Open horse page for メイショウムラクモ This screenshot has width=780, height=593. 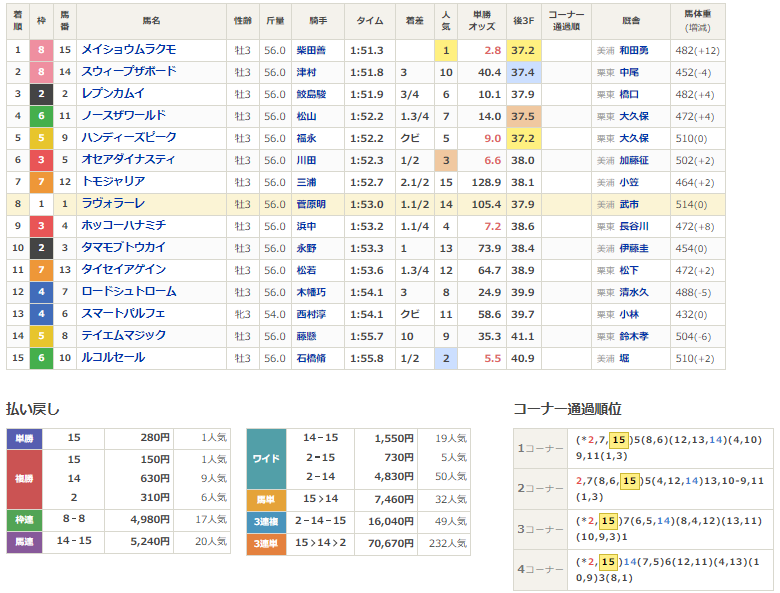pyautogui.click(x=129, y=50)
